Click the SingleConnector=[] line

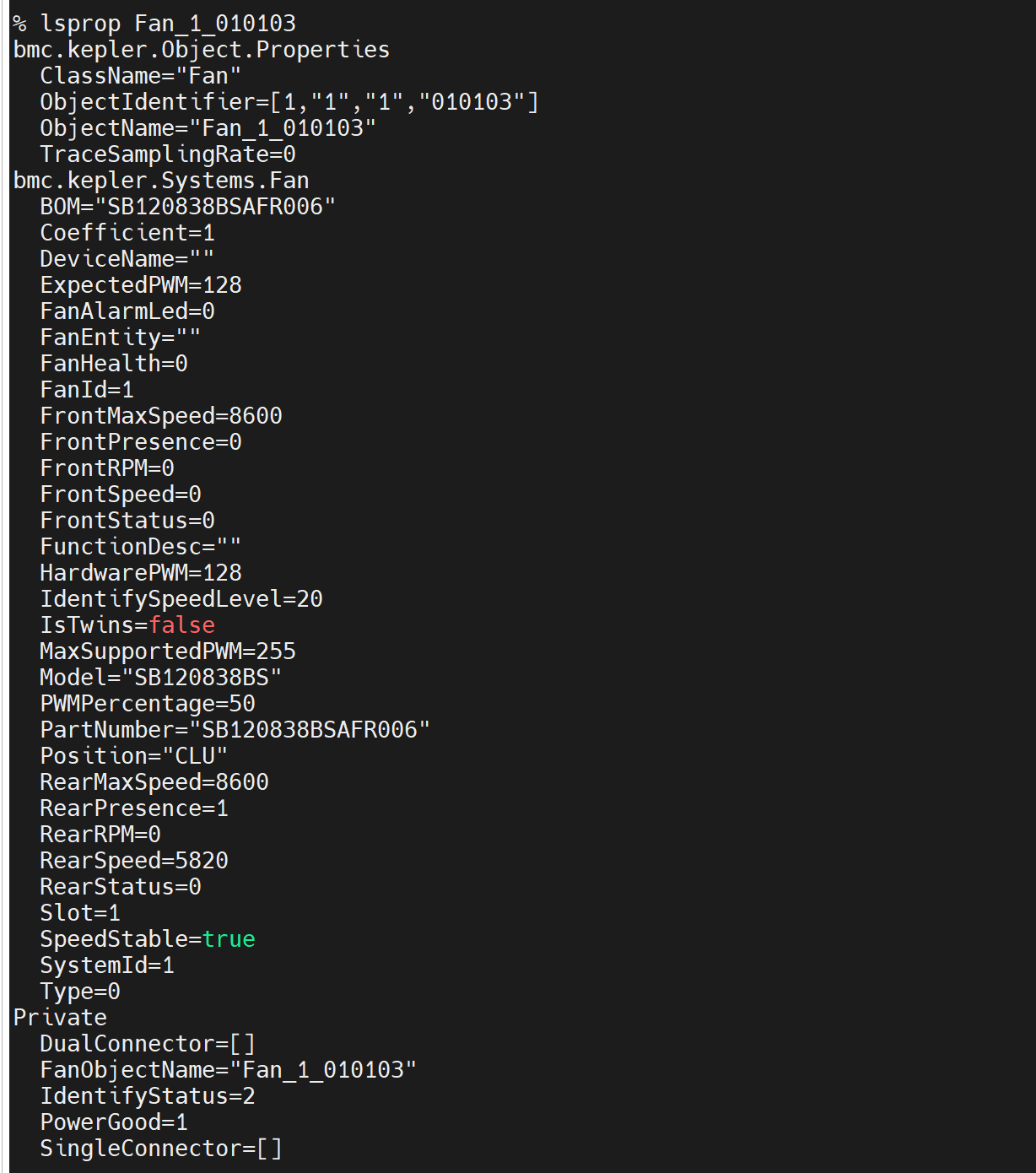[160, 1149]
